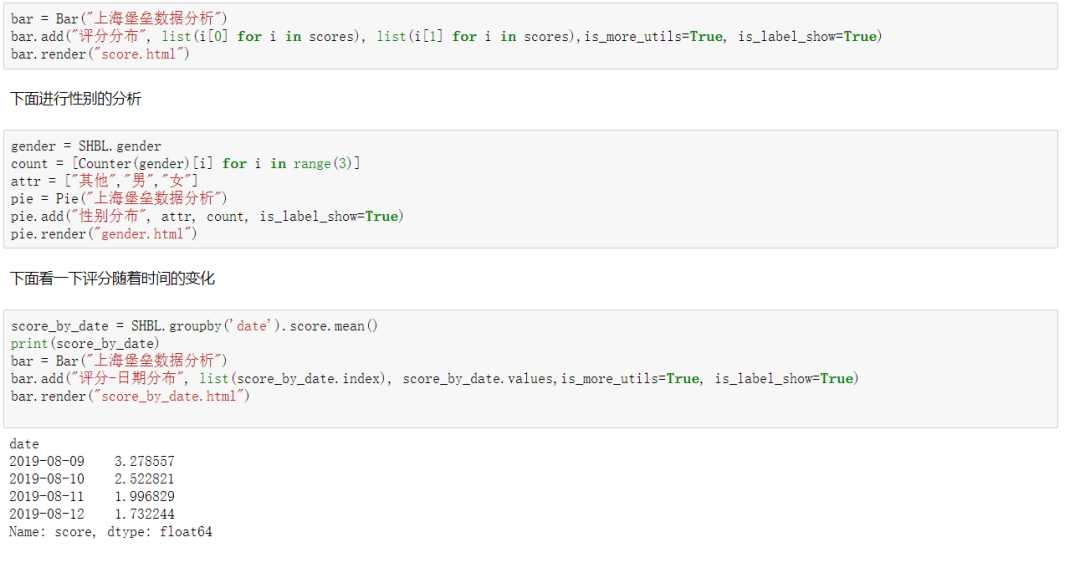Click the attr list line with 其他 男 女
Screen dimensions: 1080x563
(105, 181)
